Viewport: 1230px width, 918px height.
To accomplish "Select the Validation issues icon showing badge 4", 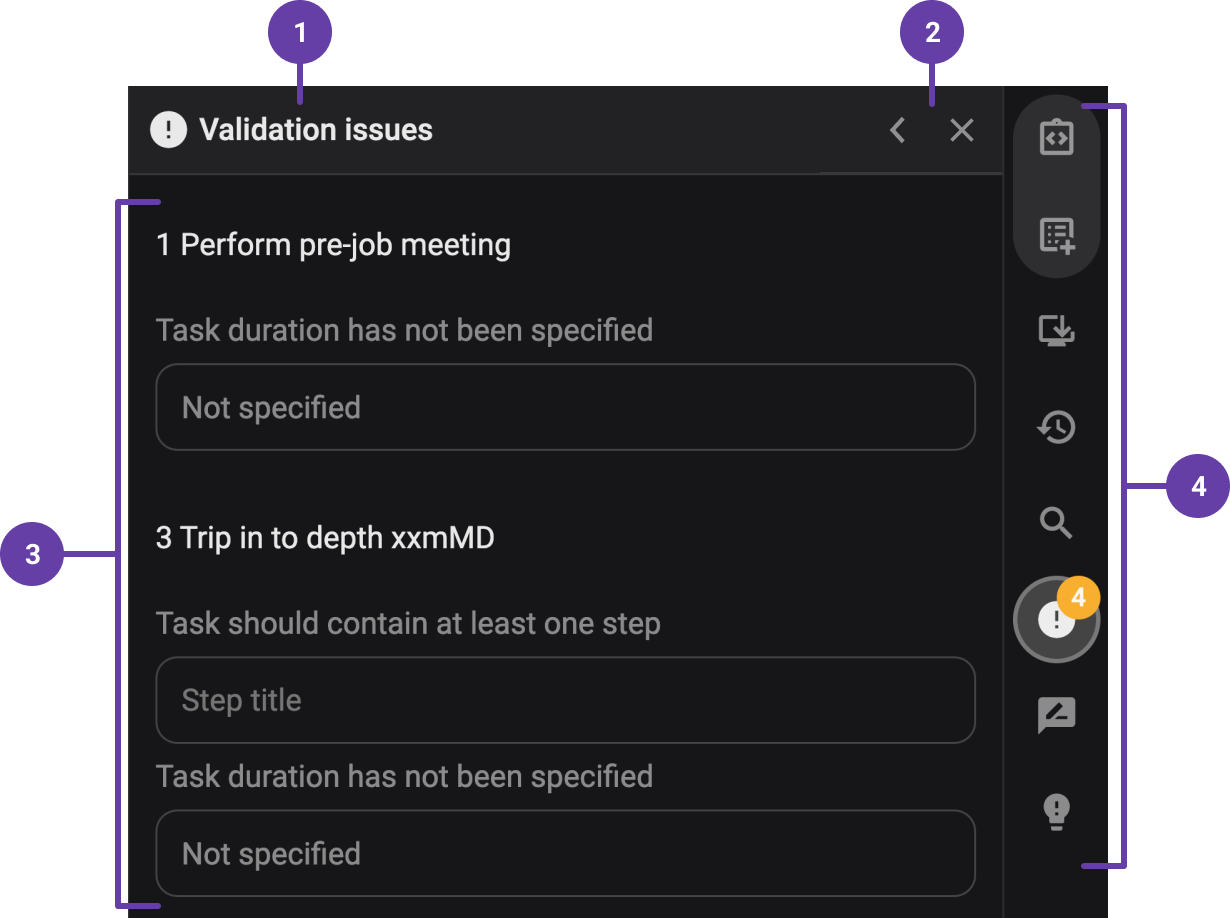I will (1056, 619).
